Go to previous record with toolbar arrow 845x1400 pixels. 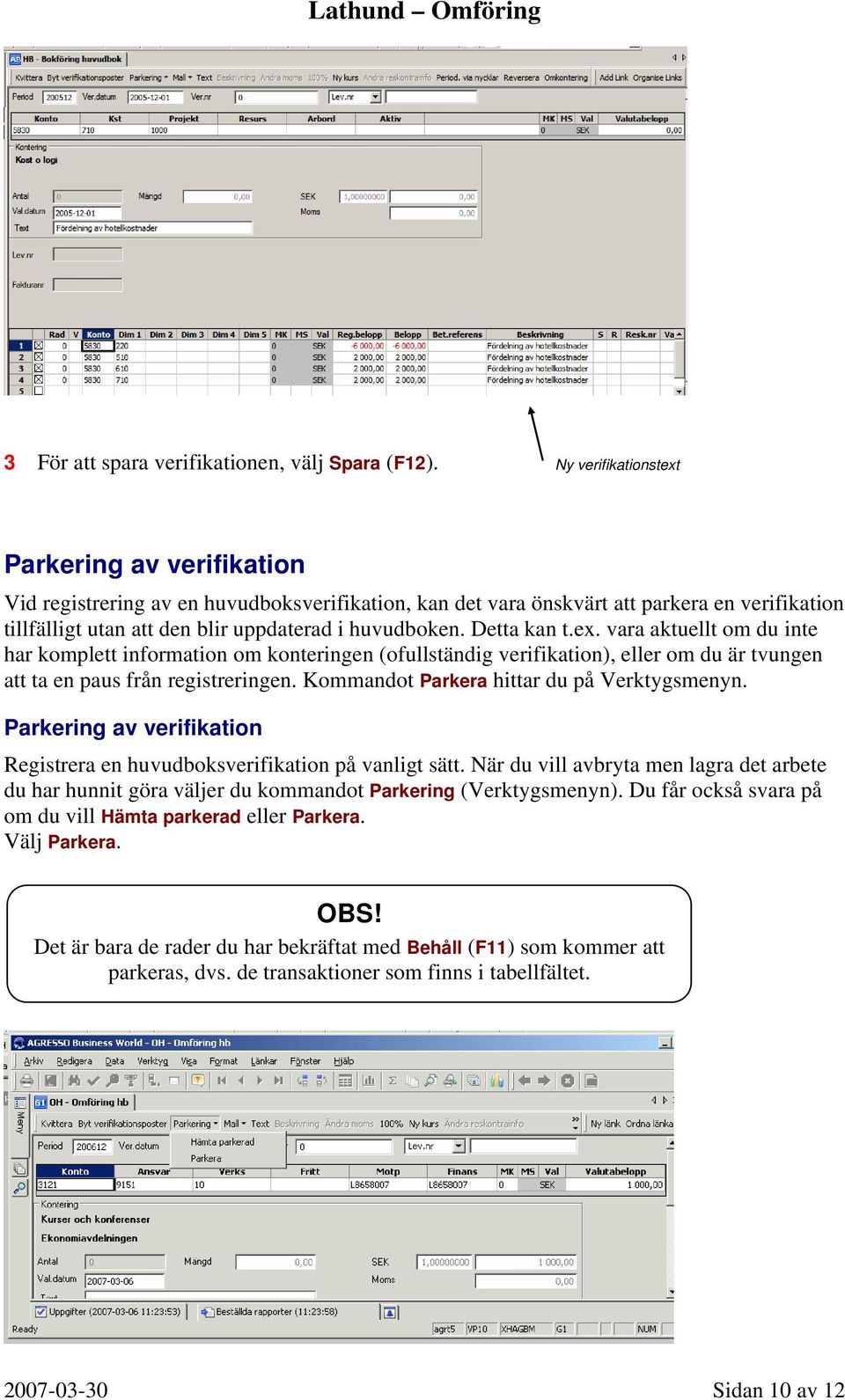tap(240, 1081)
